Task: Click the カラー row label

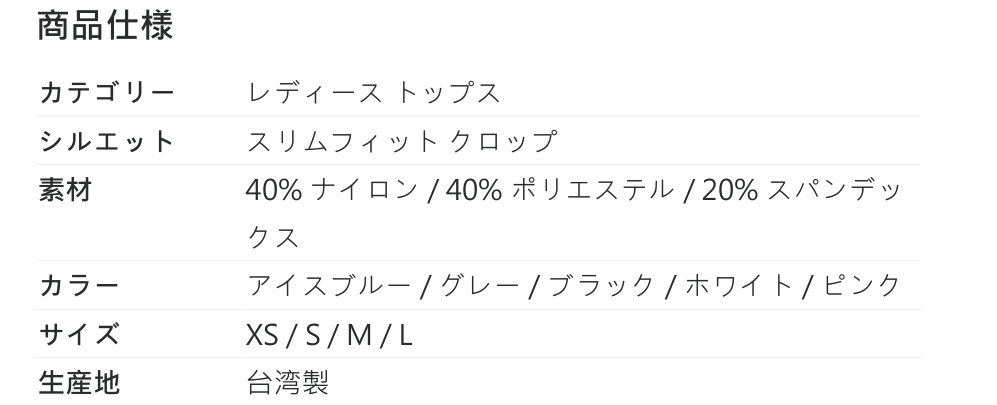Action: [80, 285]
